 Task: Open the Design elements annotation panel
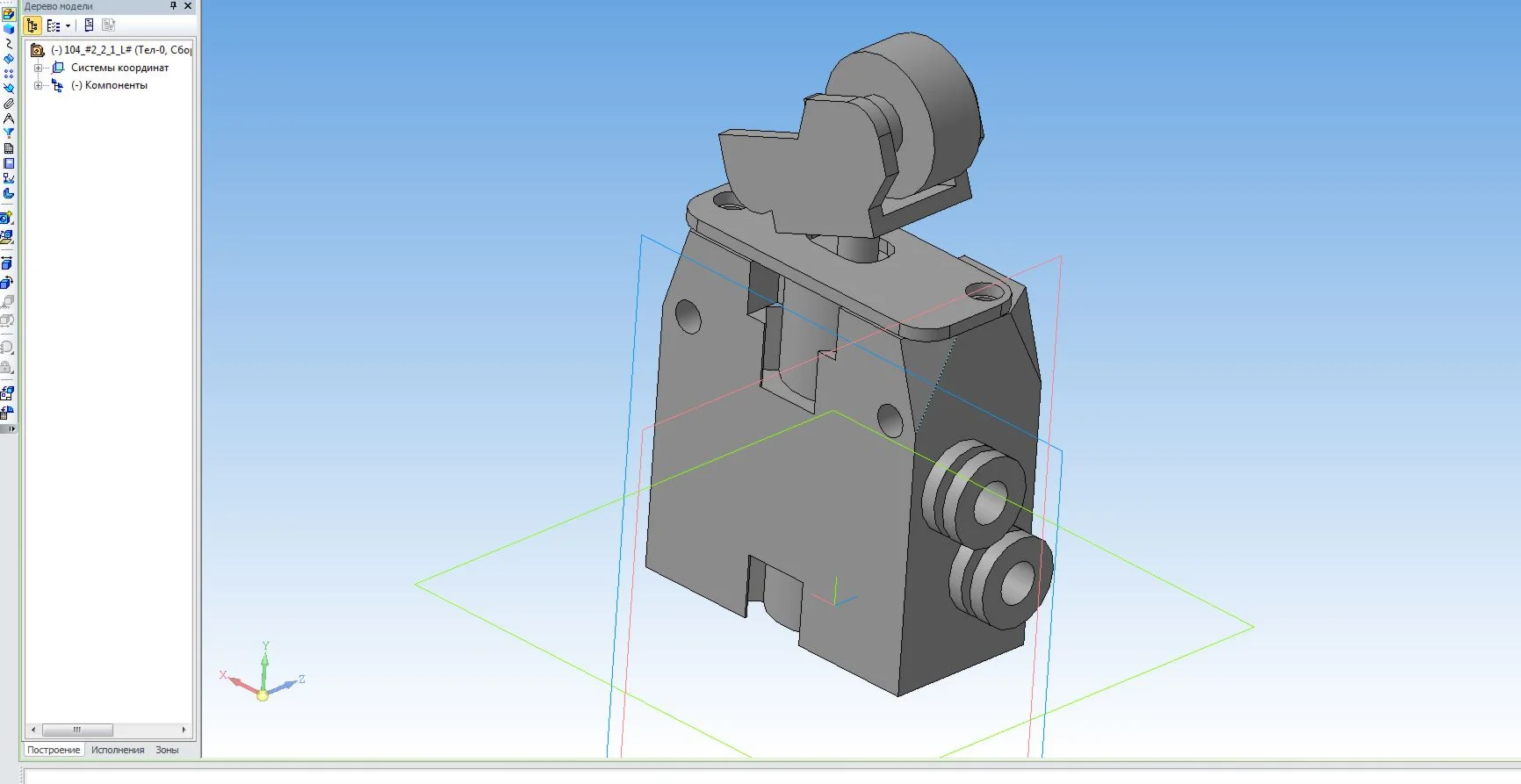click(9, 178)
